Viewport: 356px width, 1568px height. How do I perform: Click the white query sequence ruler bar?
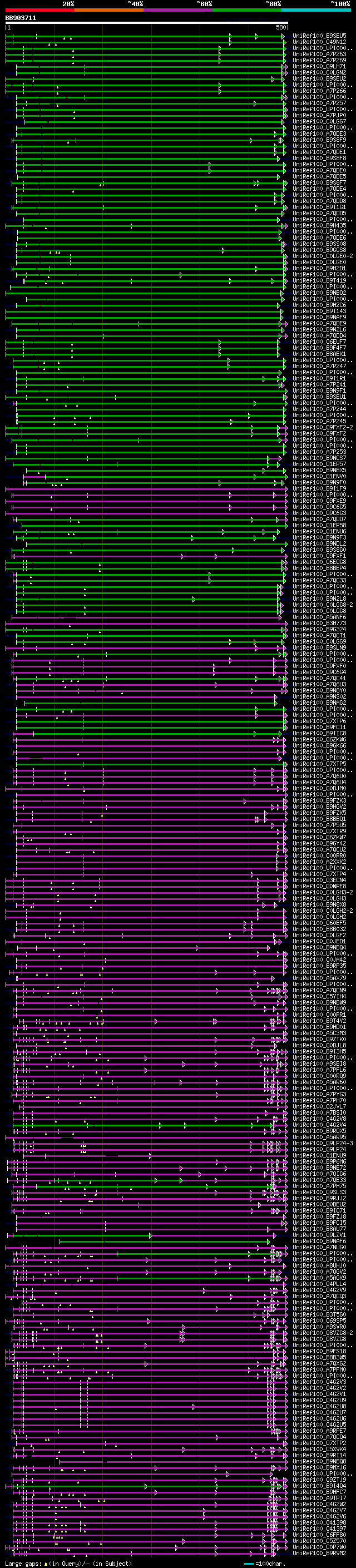[x=147, y=23]
